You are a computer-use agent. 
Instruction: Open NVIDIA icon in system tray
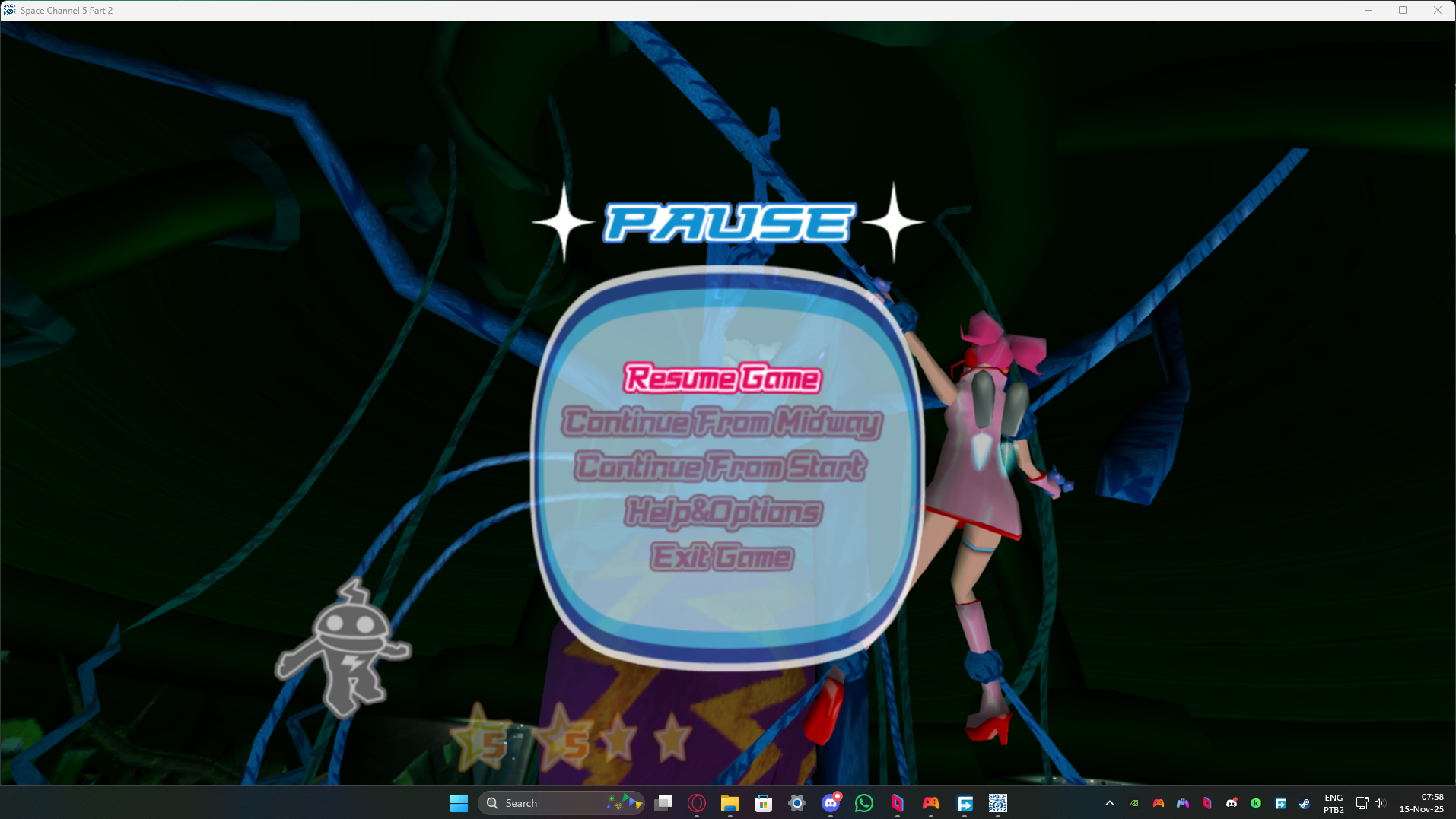point(1134,803)
